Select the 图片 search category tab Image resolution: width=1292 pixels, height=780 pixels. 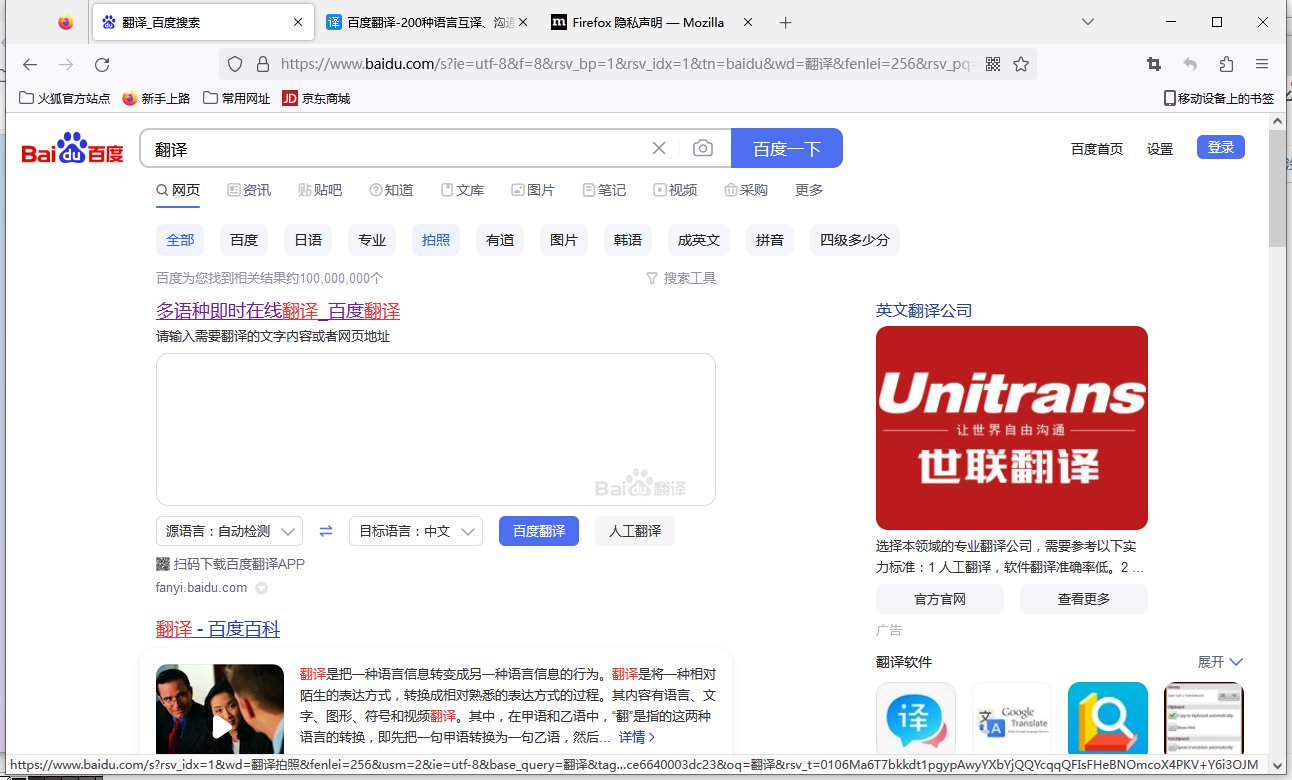point(533,190)
